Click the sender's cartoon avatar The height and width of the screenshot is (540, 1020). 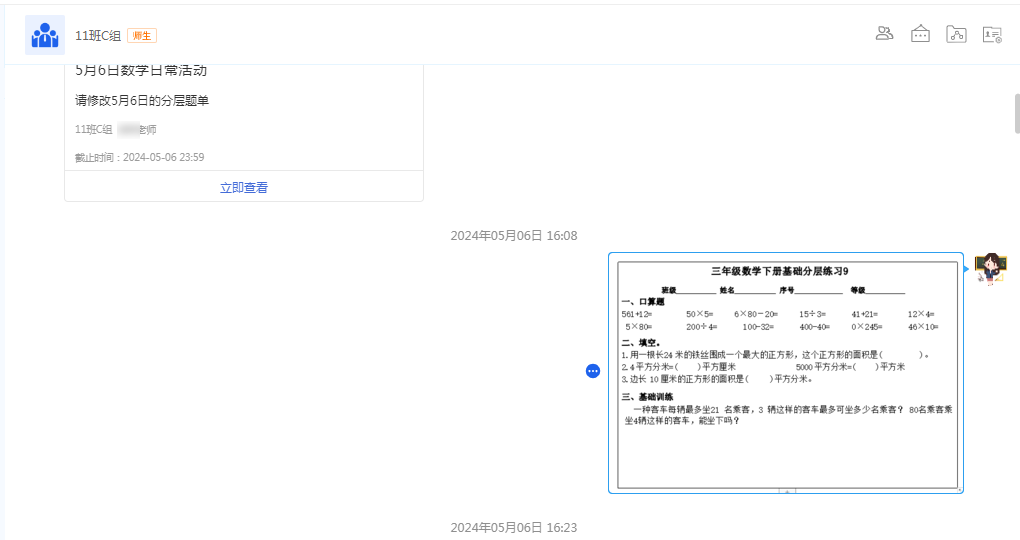coord(990,269)
